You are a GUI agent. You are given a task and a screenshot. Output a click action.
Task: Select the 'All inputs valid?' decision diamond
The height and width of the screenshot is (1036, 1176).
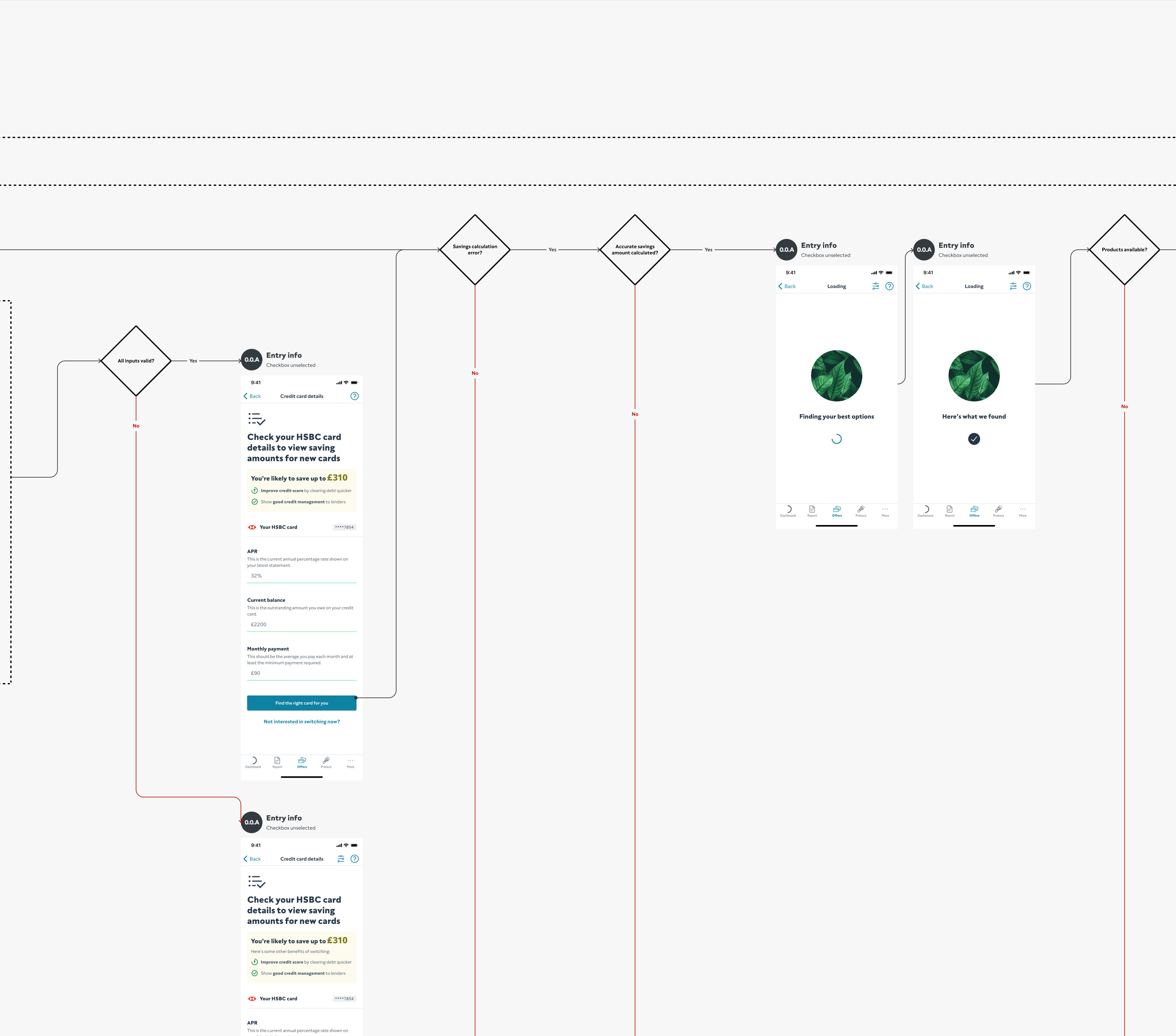click(136, 361)
